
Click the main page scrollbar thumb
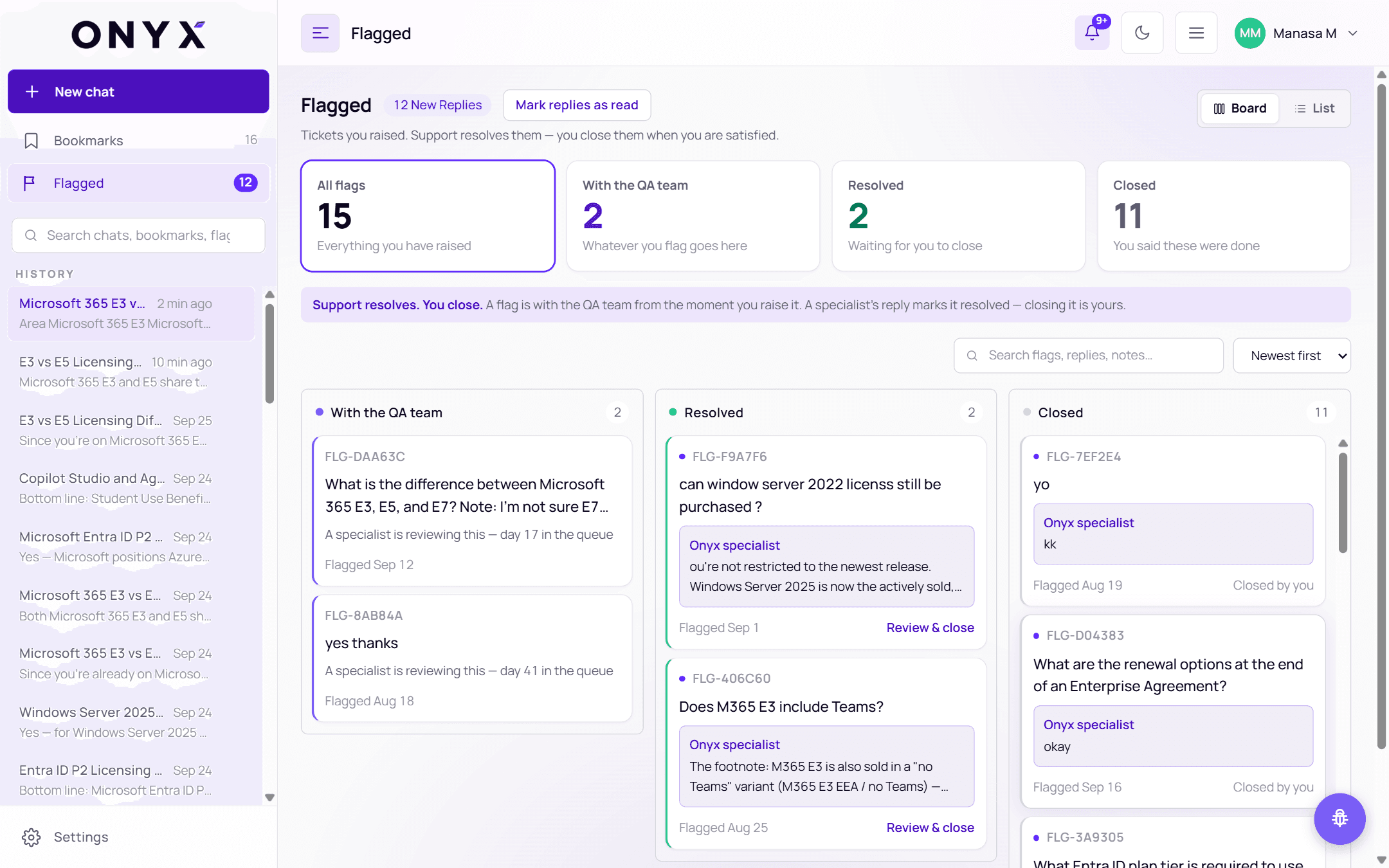1381,417
